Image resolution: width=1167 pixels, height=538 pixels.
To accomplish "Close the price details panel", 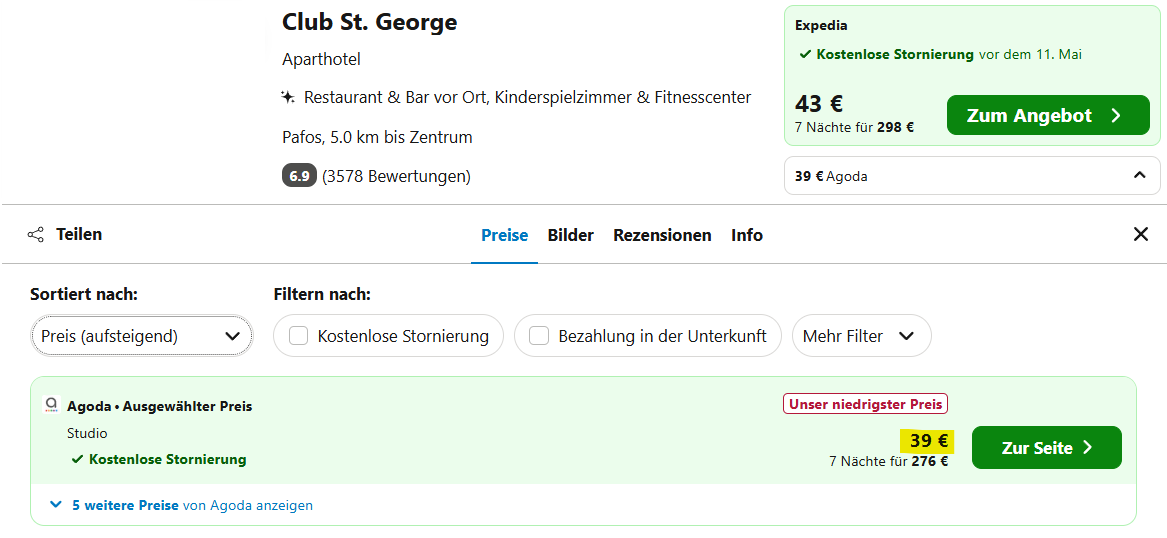I will (1140, 234).
